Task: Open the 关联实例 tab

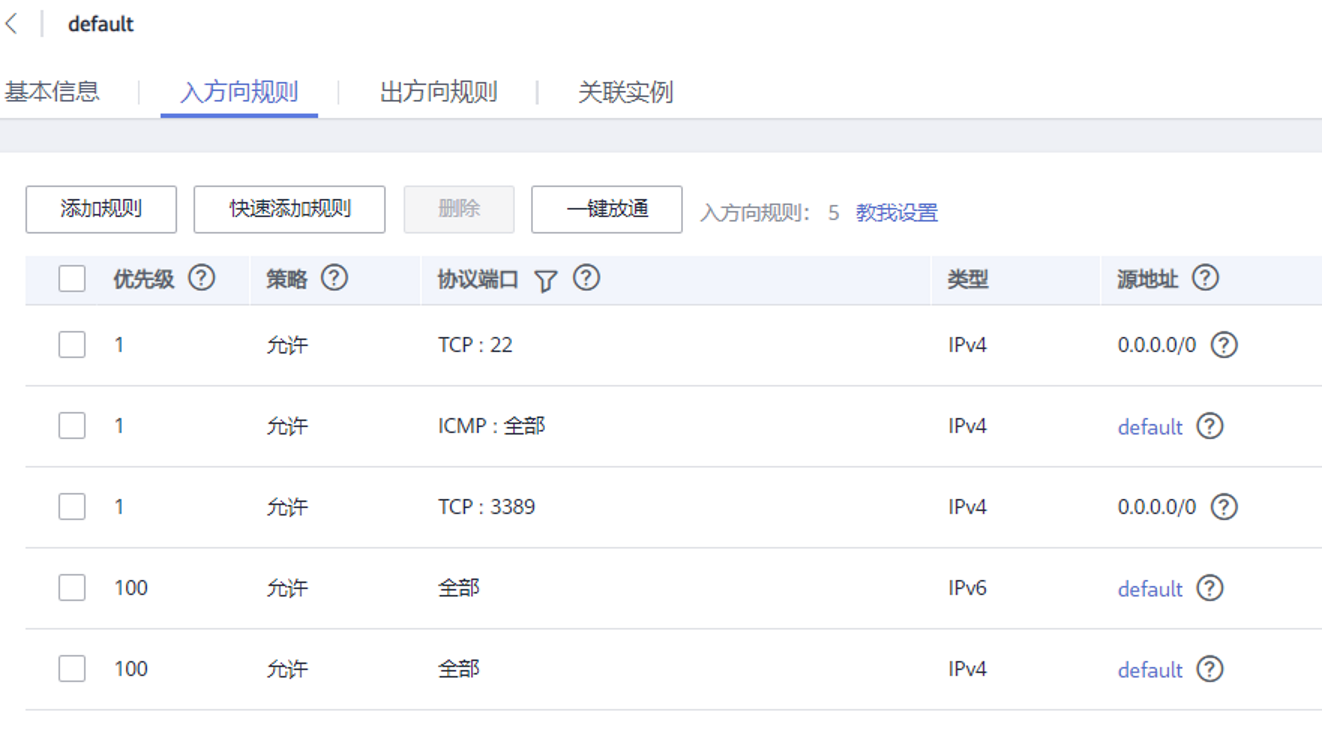Action: pyautogui.click(x=625, y=93)
